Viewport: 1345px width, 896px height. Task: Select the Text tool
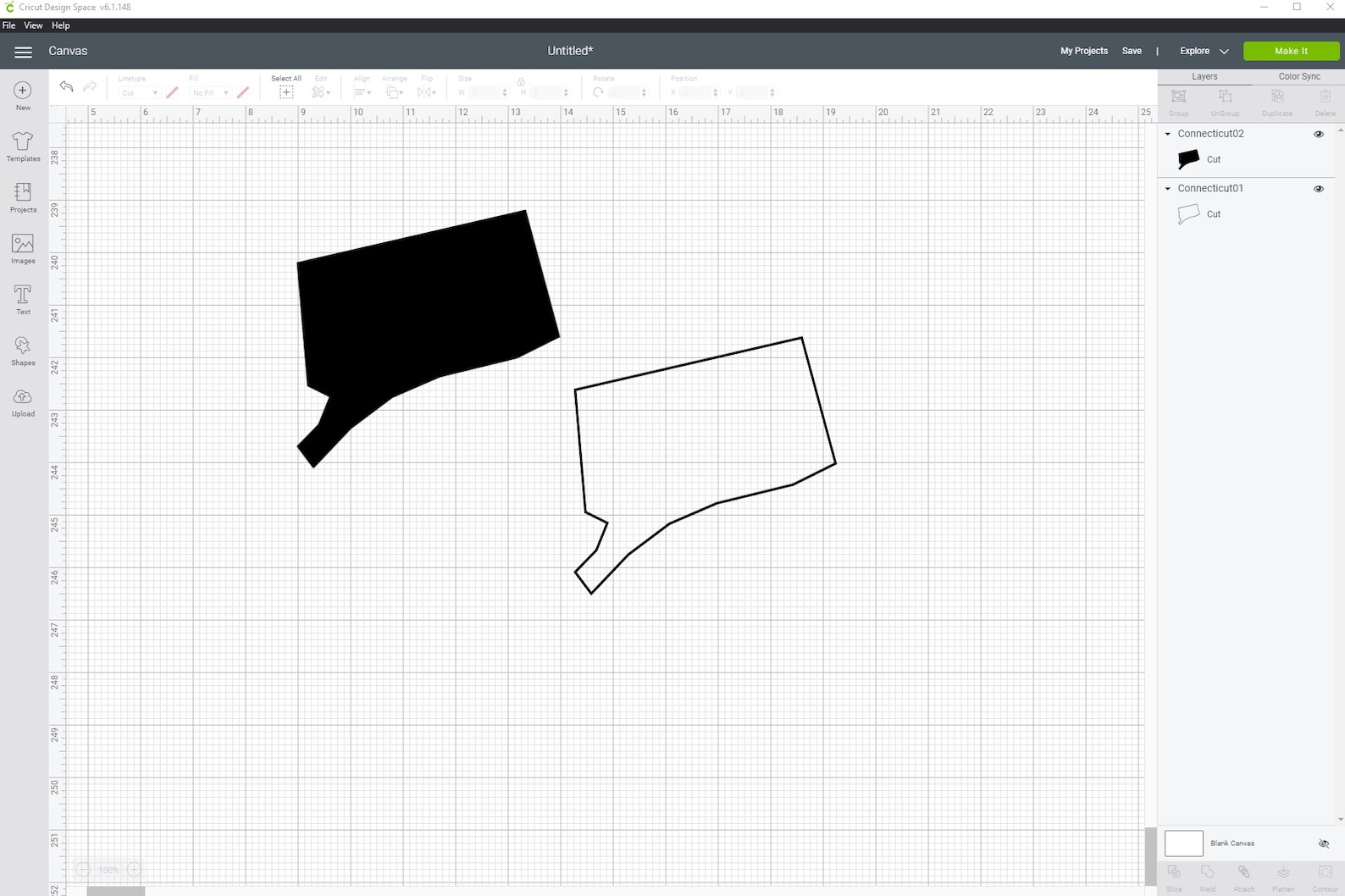(23, 300)
